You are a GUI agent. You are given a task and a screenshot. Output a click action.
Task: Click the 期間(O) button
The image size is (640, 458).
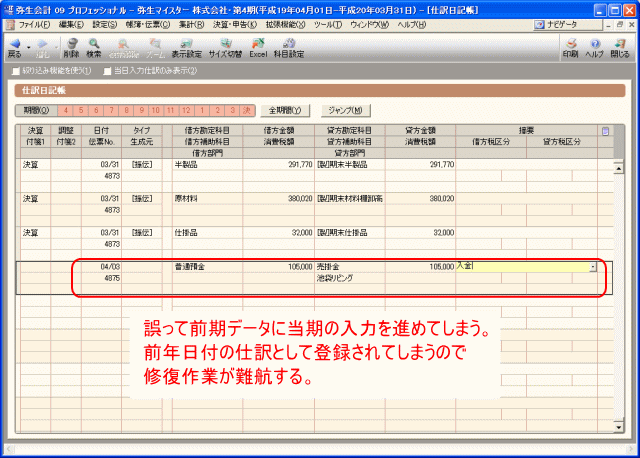click(36, 111)
